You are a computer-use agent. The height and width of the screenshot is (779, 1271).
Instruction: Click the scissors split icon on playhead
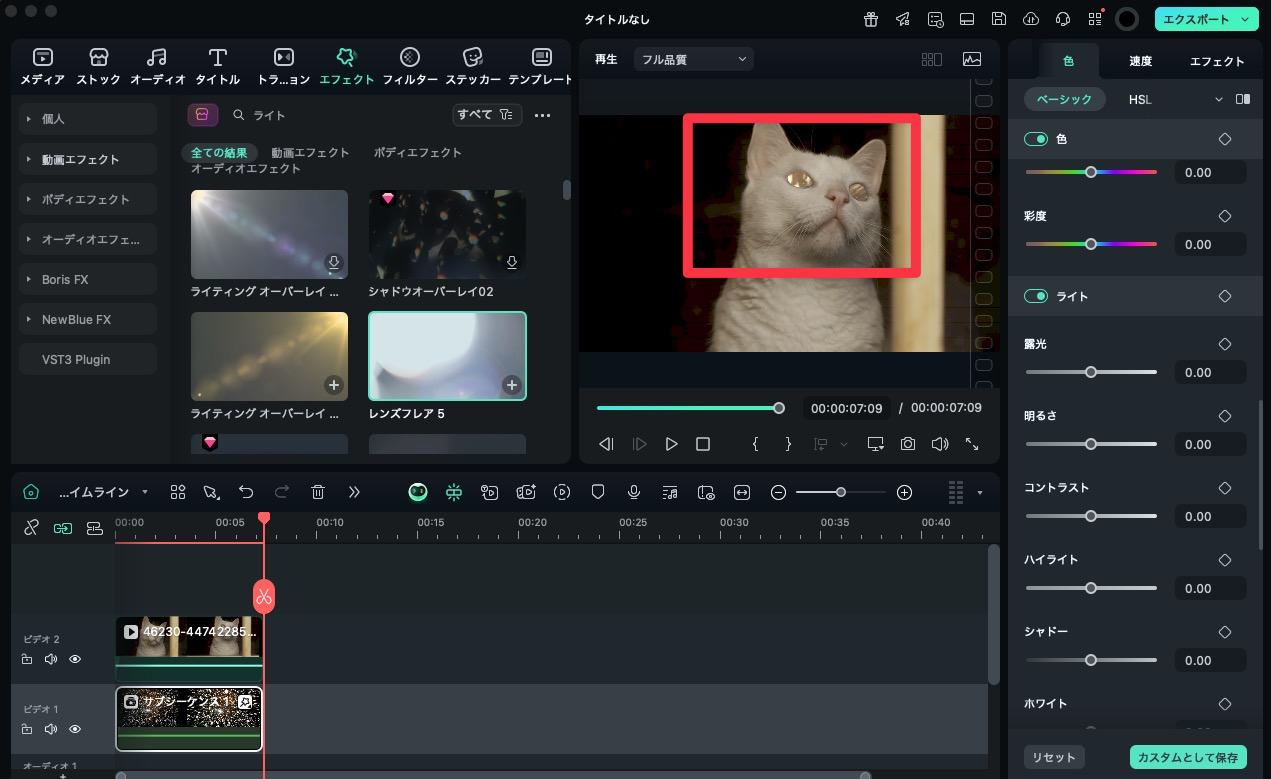[x=264, y=597]
